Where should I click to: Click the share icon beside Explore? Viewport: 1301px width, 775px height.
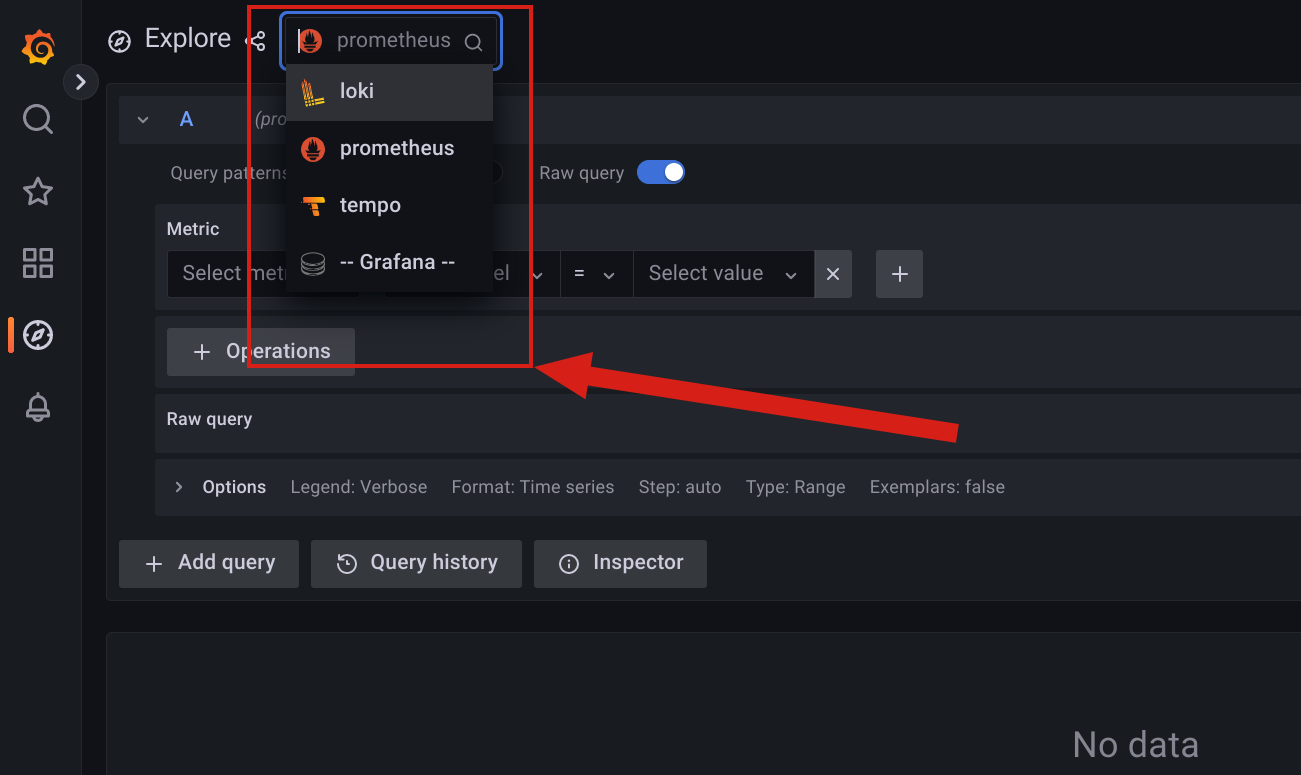257,41
